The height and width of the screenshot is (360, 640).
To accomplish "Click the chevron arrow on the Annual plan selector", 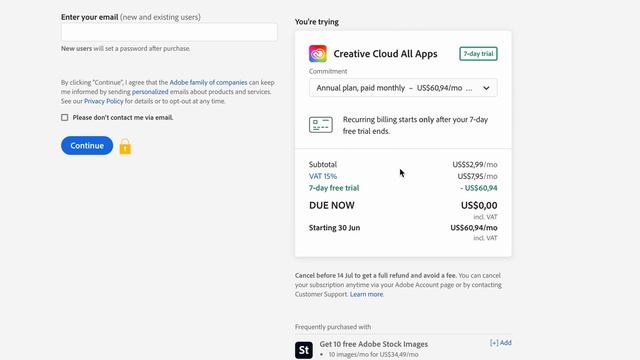I will (x=486, y=88).
